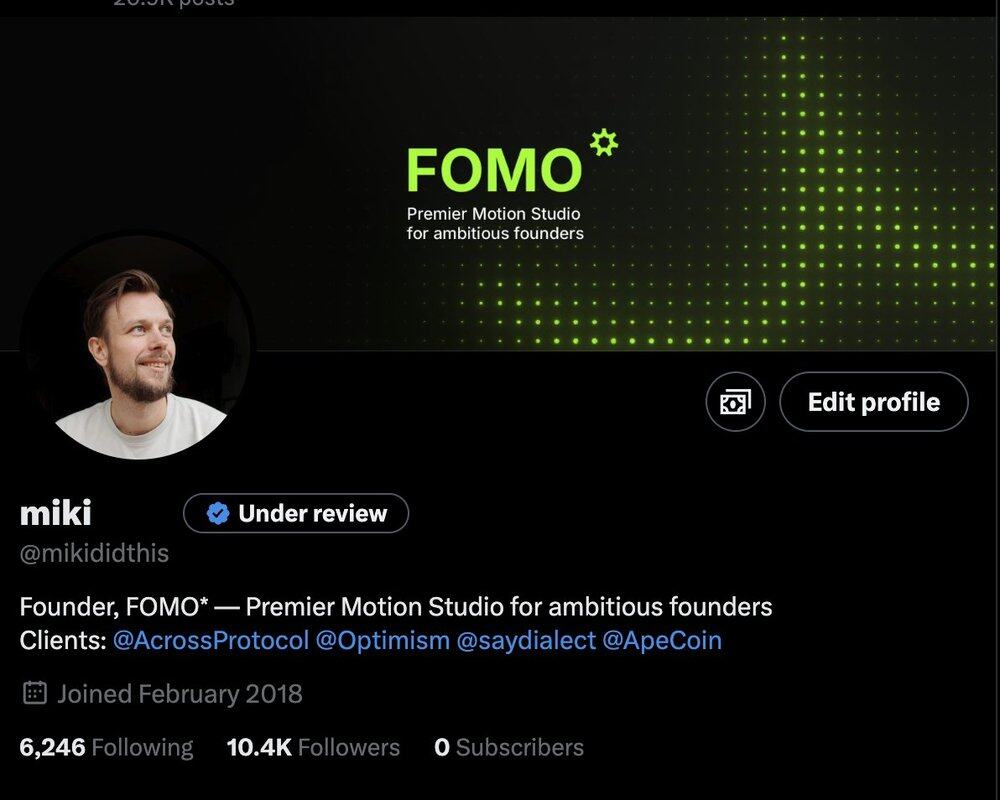Click the calendar icon beside Joined date
1000x800 pixels.
(x=34, y=693)
